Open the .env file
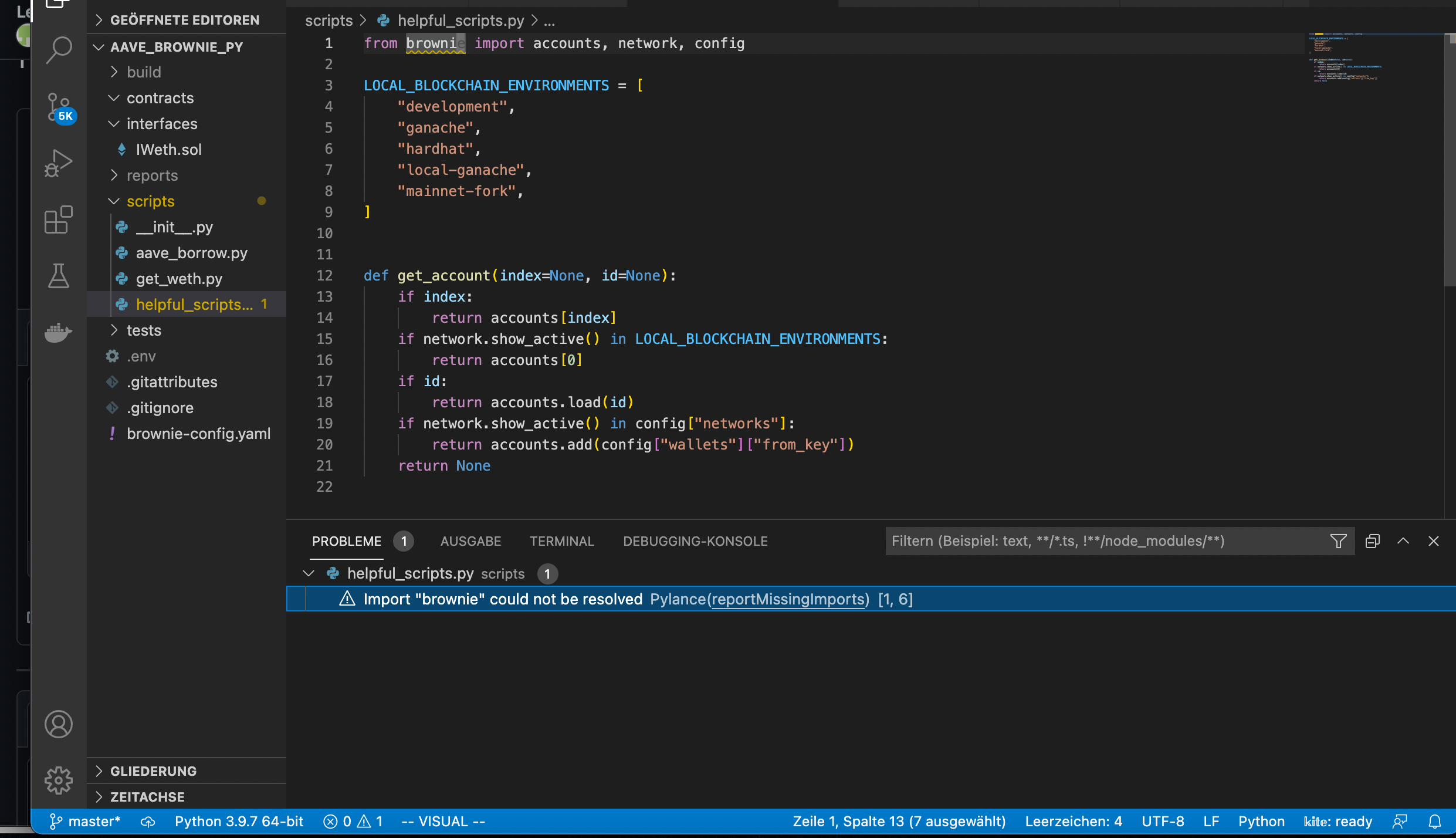This screenshot has height=838, width=1456. 187,356
